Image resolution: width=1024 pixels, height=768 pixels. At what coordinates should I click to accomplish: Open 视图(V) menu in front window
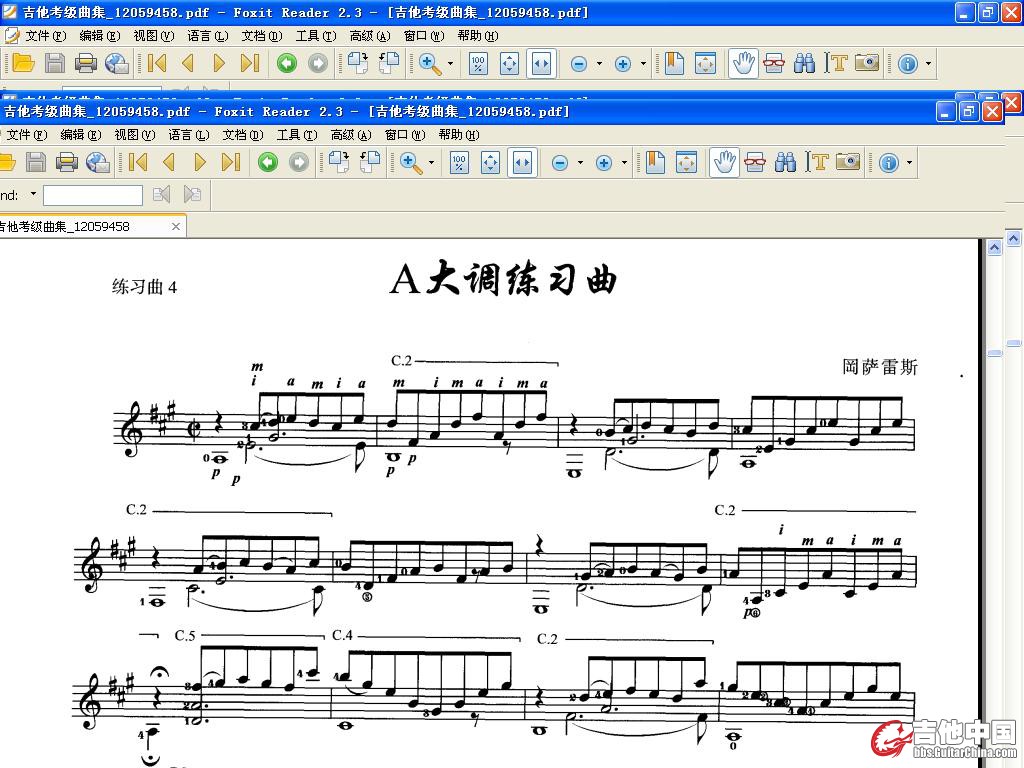click(135, 135)
